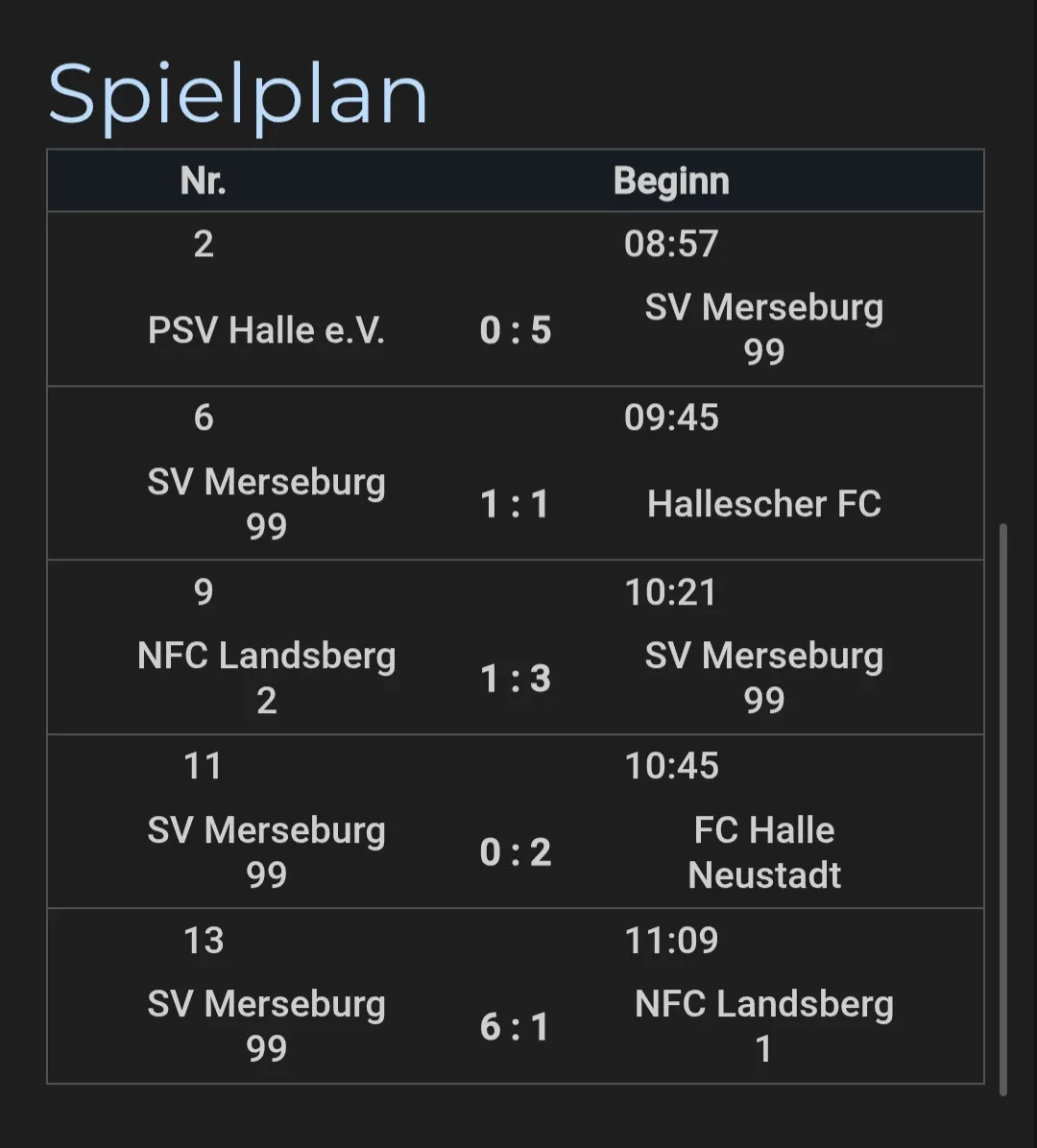Click match number 13
The height and width of the screenshot is (1148, 1037).
(x=204, y=941)
